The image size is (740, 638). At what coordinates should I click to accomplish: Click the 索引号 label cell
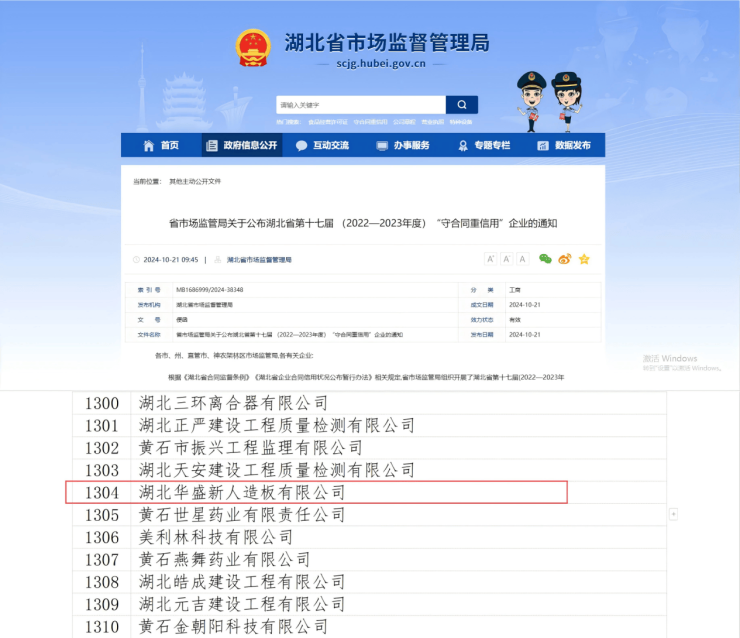pos(149,290)
